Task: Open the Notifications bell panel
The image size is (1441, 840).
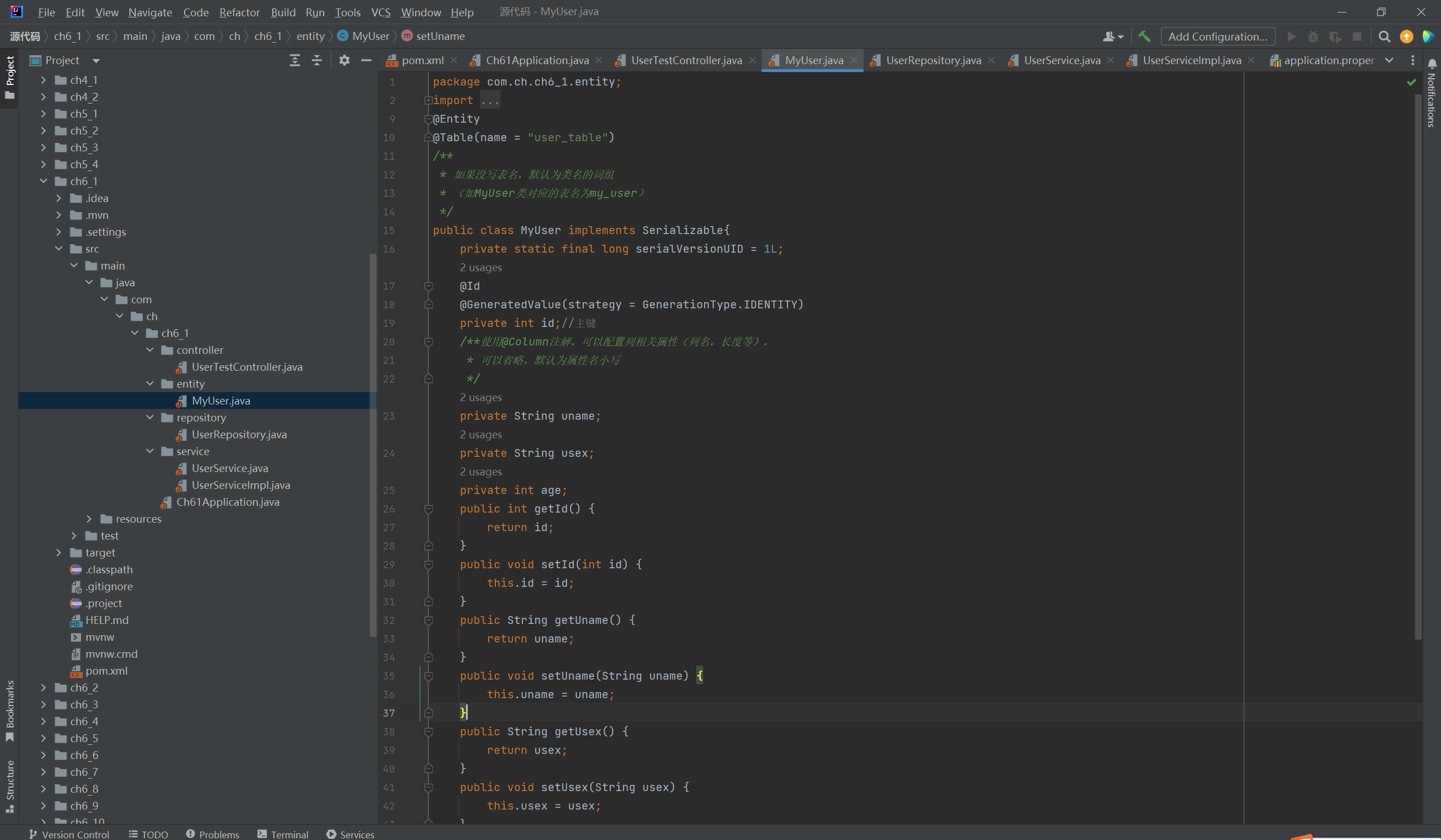Action: tap(1431, 64)
